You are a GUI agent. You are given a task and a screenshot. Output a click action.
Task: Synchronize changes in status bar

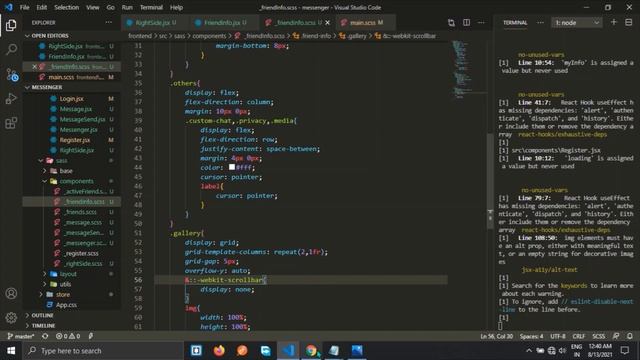point(45,336)
